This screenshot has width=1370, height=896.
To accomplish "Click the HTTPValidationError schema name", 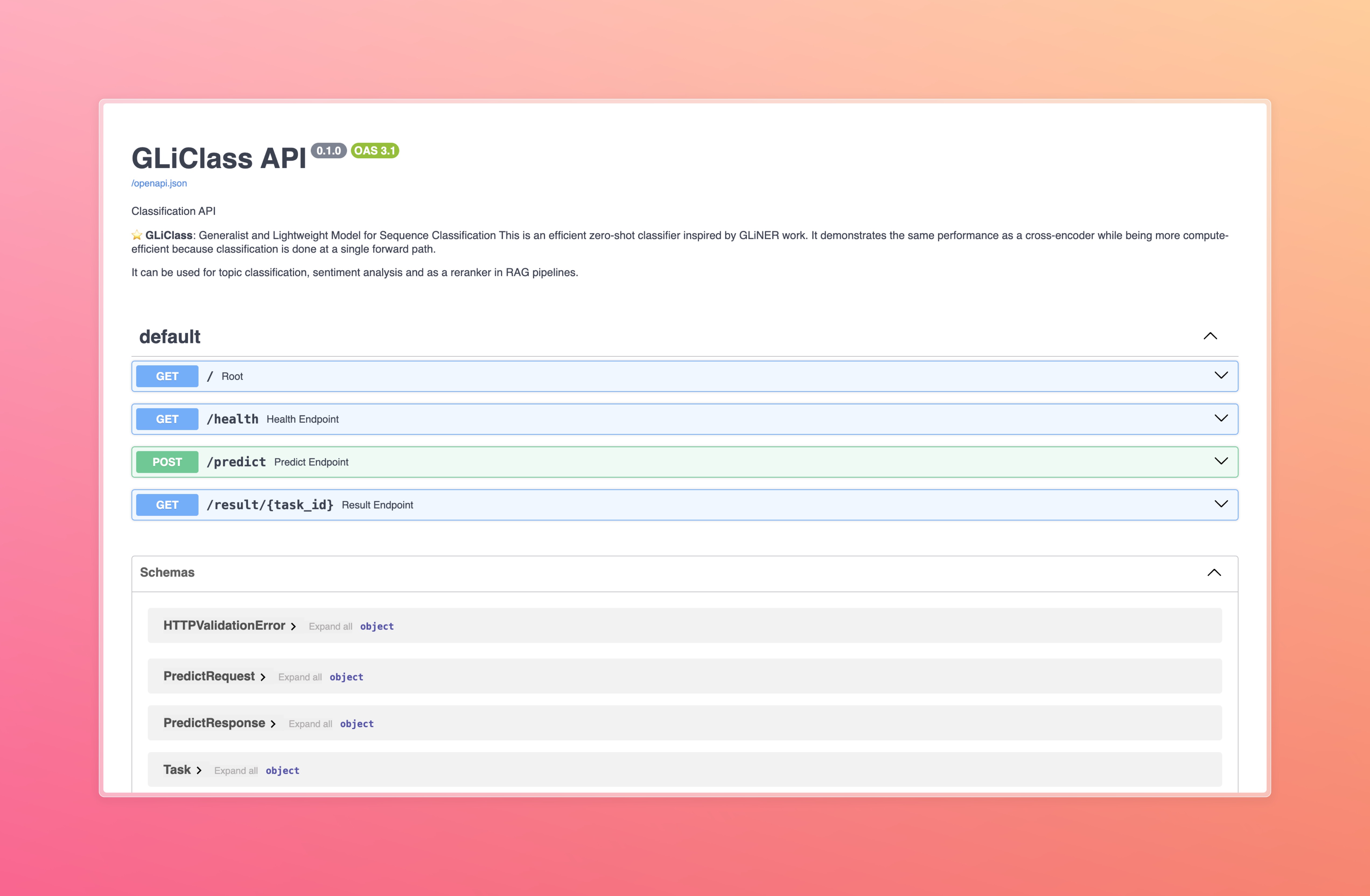I will click(225, 625).
